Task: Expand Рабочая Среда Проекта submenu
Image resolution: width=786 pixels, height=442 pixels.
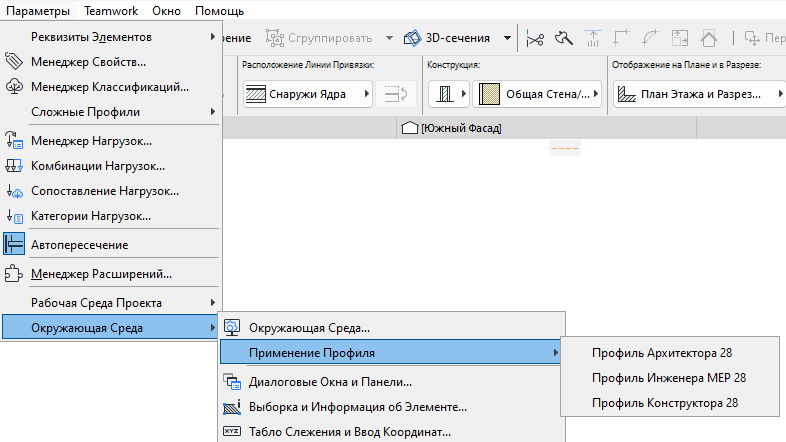Action: click(111, 303)
